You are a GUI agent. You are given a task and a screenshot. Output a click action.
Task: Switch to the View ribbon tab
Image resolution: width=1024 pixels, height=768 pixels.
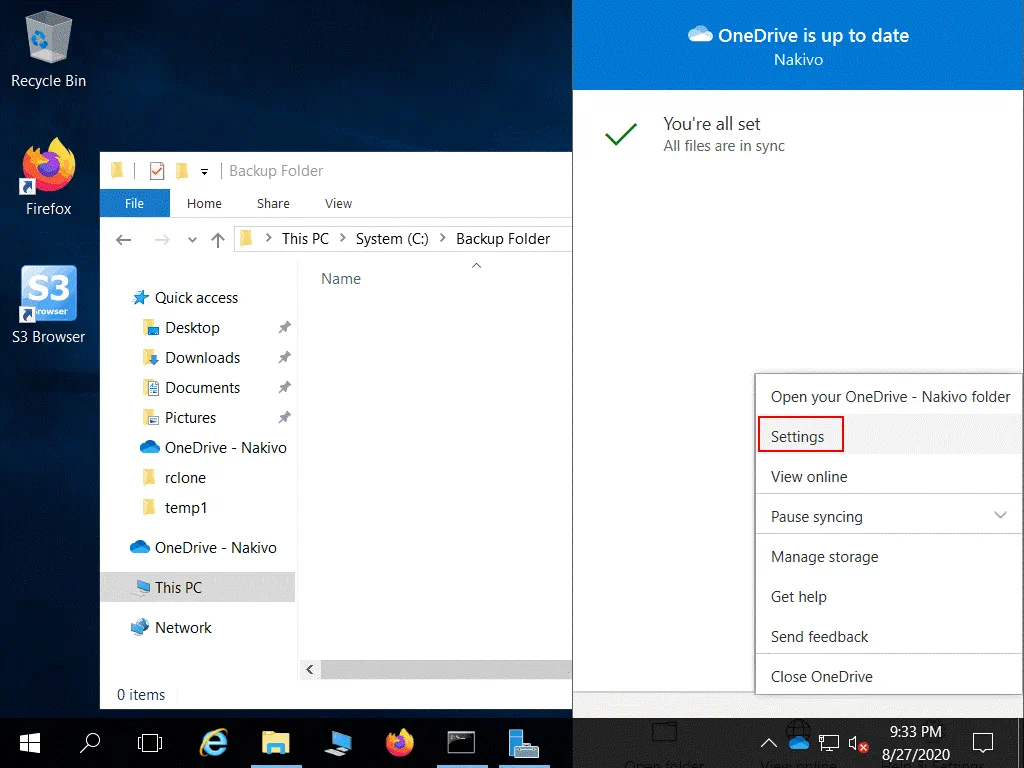[x=338, y=203]
